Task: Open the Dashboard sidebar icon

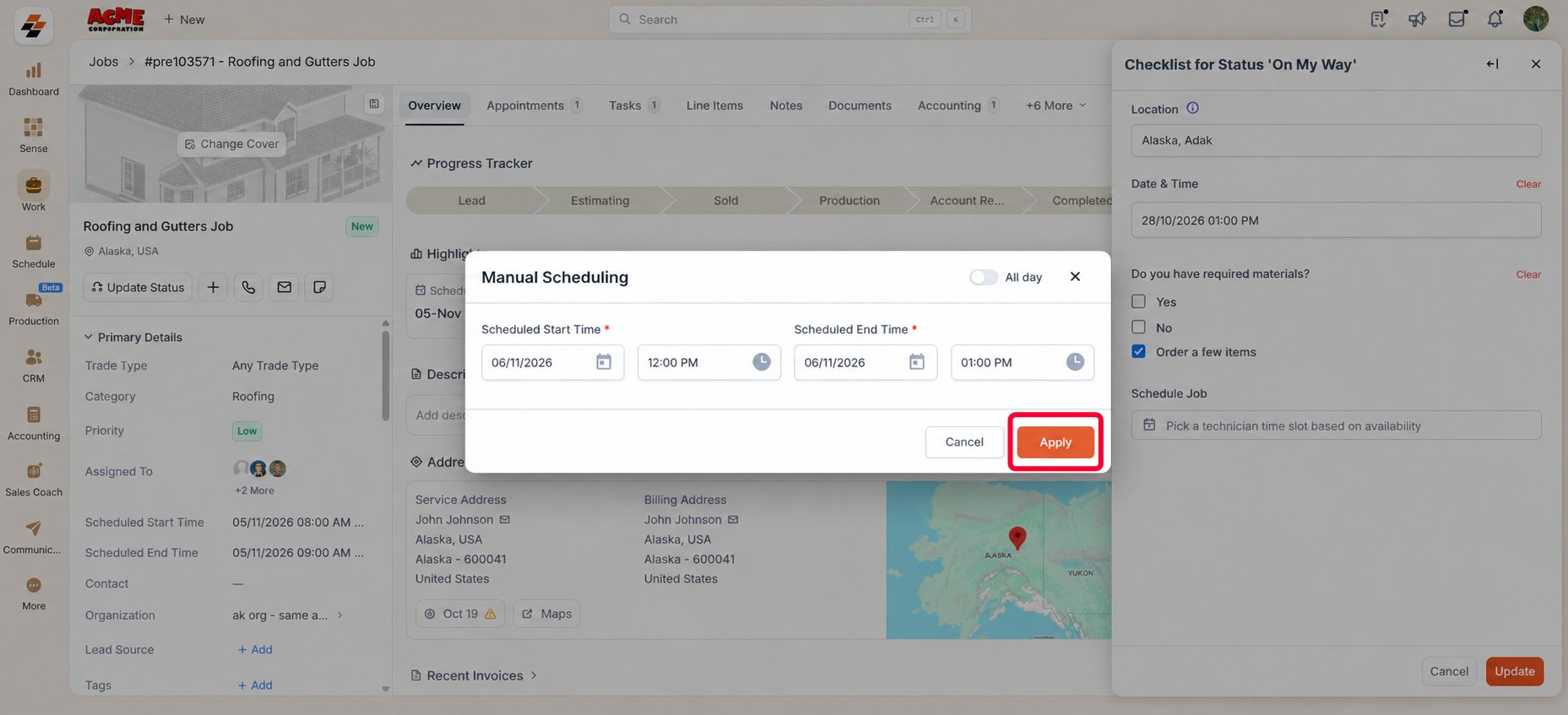Action: (34, 79)
